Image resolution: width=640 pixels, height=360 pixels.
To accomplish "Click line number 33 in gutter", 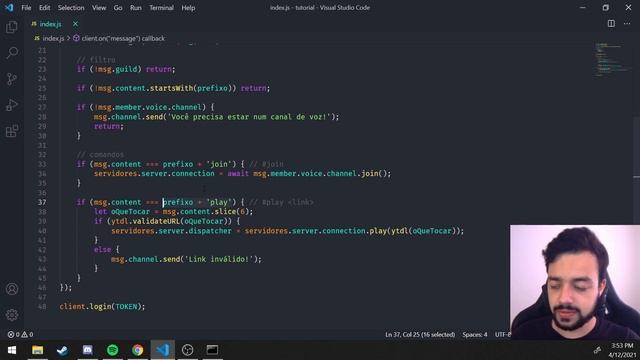I will coord(42,164).
